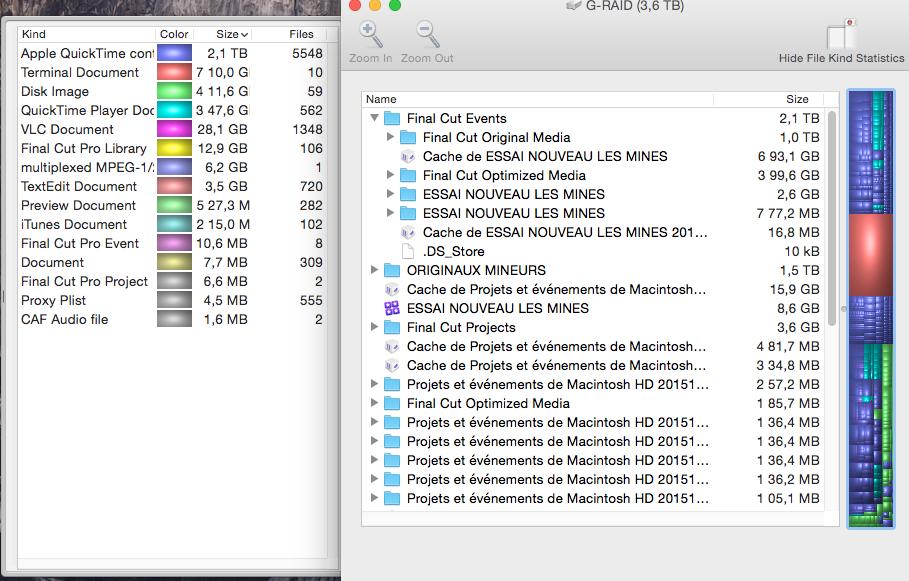The height and width of the screenshot is (581, 909).
Task: Click the file list vertical scrollbar
Action: click(x=832, y=217)
